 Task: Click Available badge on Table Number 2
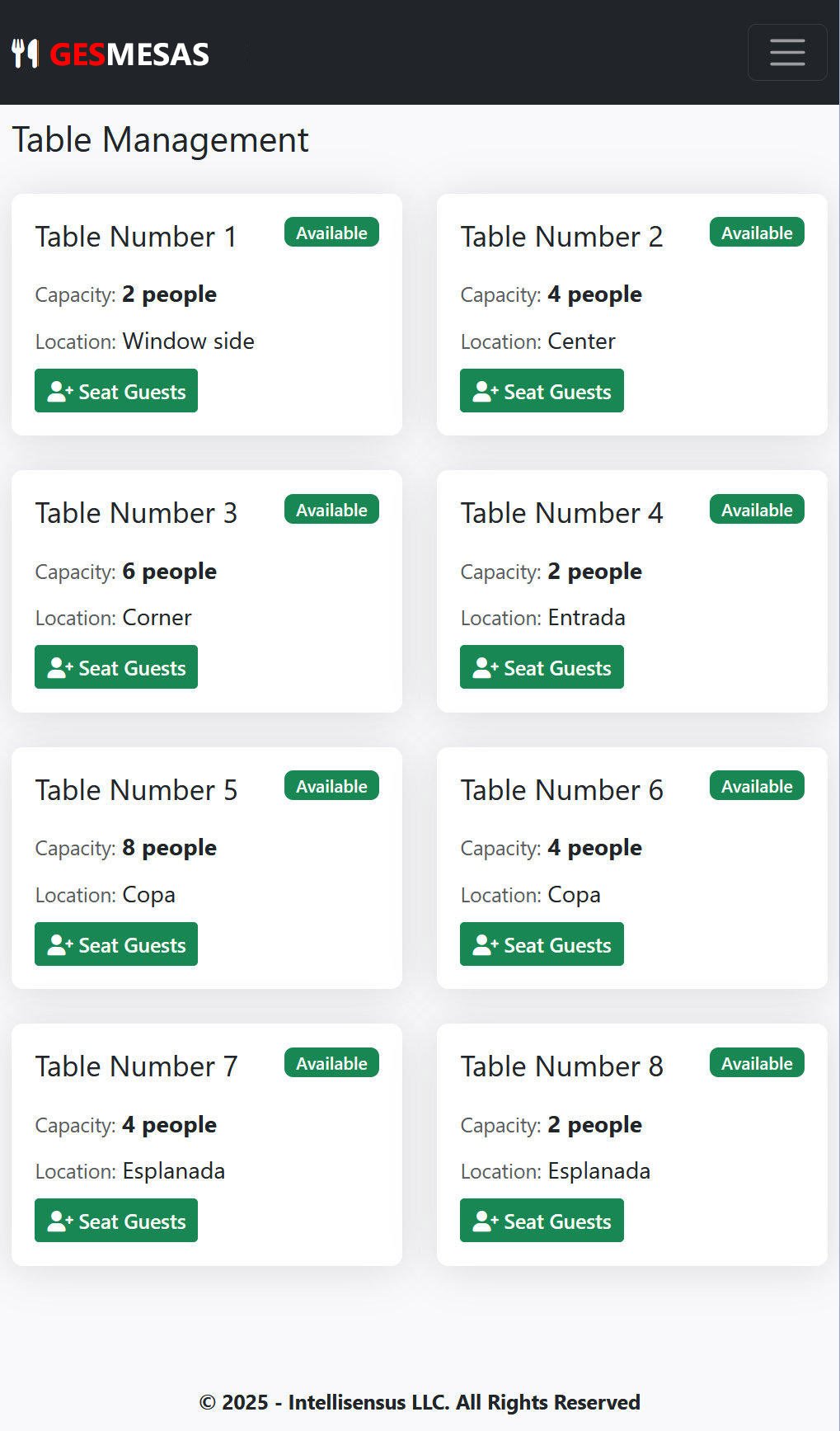click(x=757, y=233)
